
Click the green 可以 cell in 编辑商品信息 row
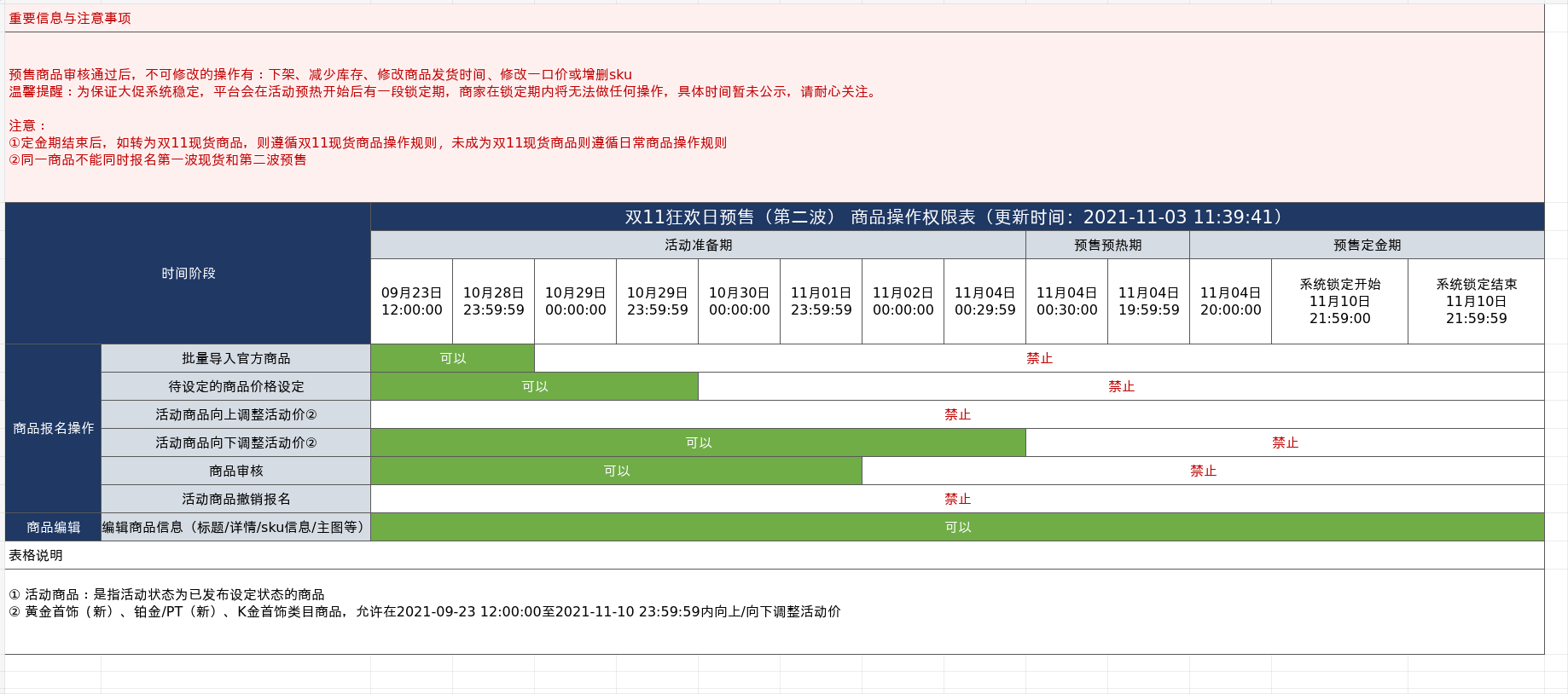(957, 527)
